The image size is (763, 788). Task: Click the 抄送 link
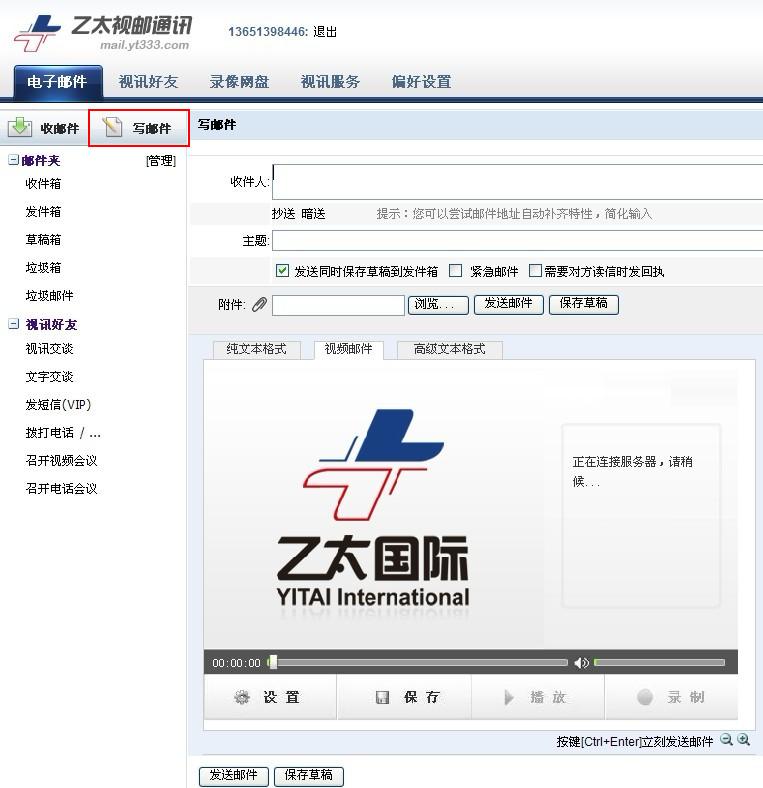[x=283, y=214]
